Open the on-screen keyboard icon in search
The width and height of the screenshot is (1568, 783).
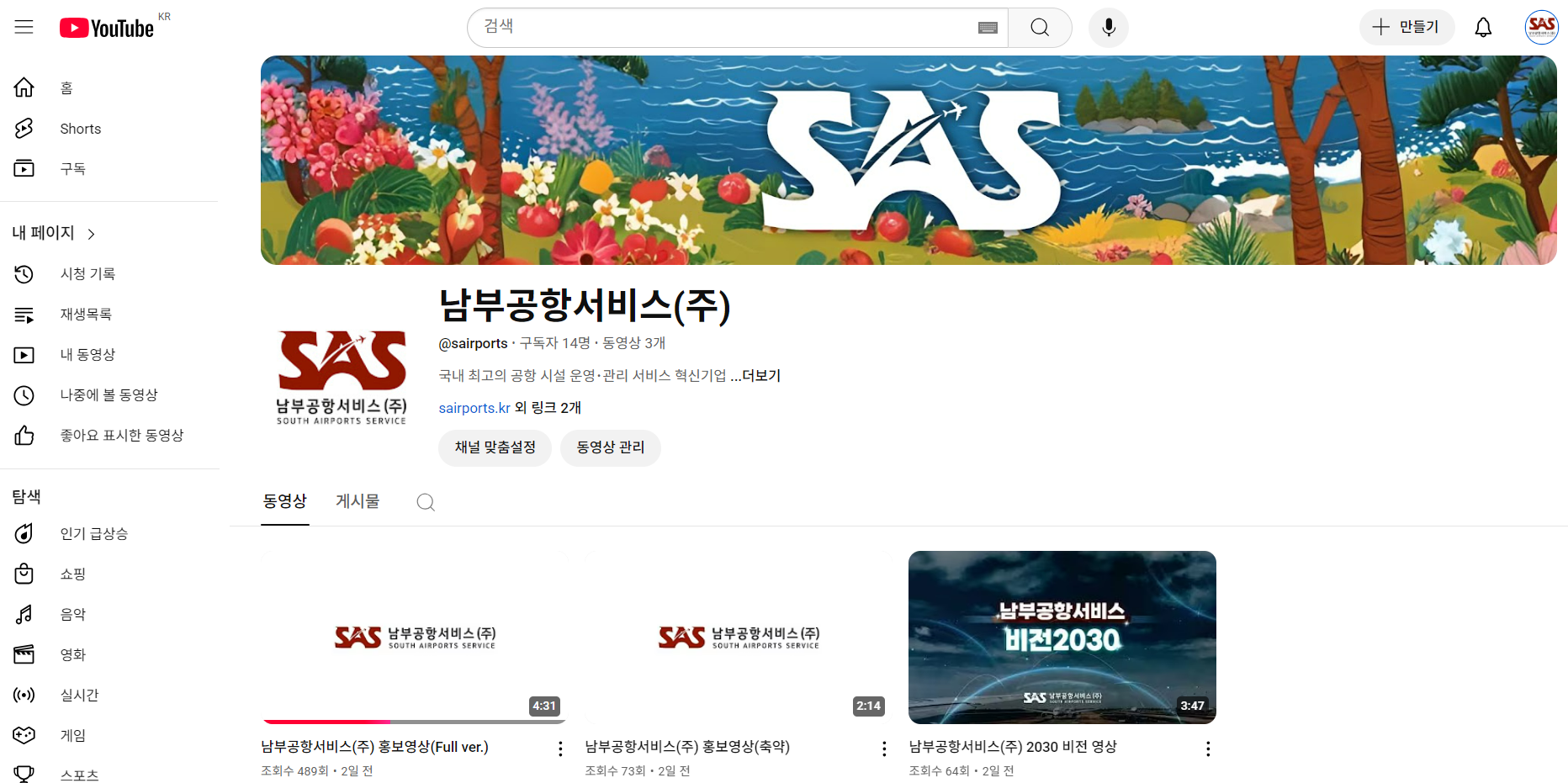pos(988,28)
